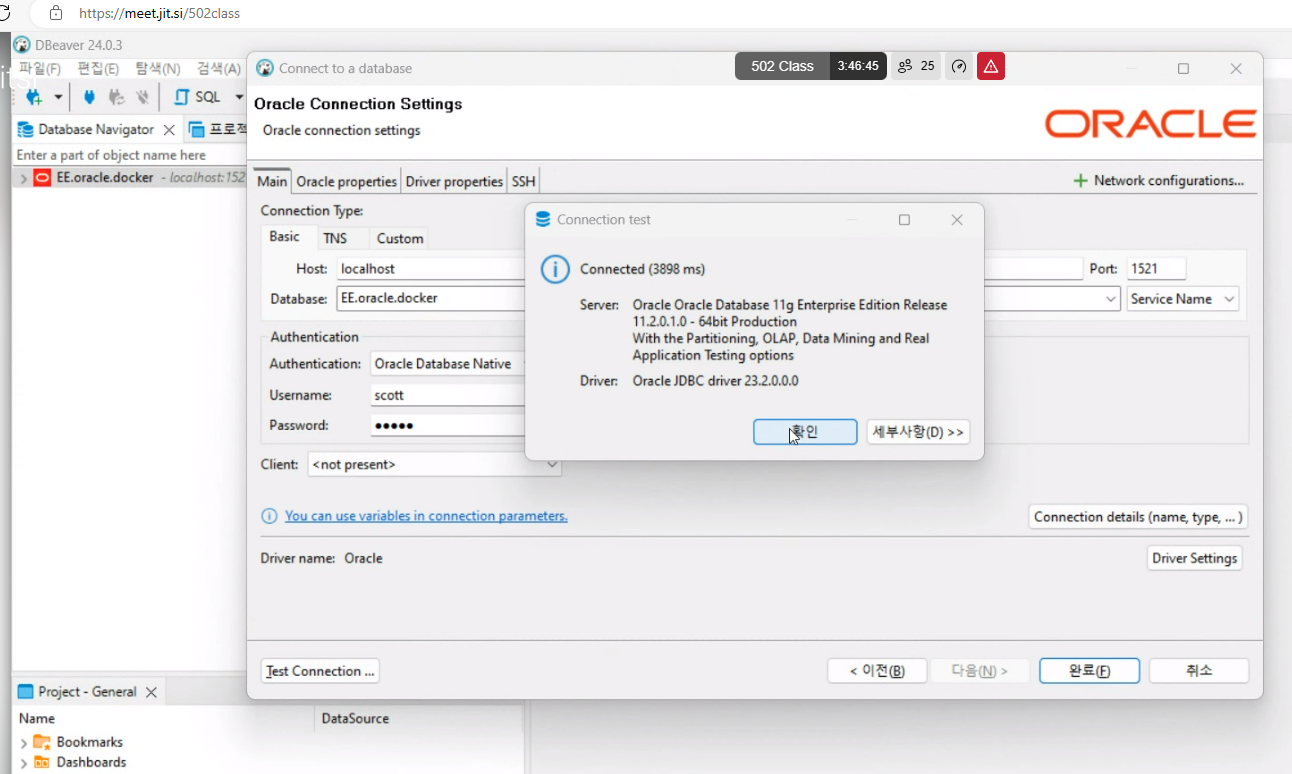Viewport: 1292px width, 774px height.
Task: Expand the EE.oracle.docker connection node
Action: pos(23,178)
